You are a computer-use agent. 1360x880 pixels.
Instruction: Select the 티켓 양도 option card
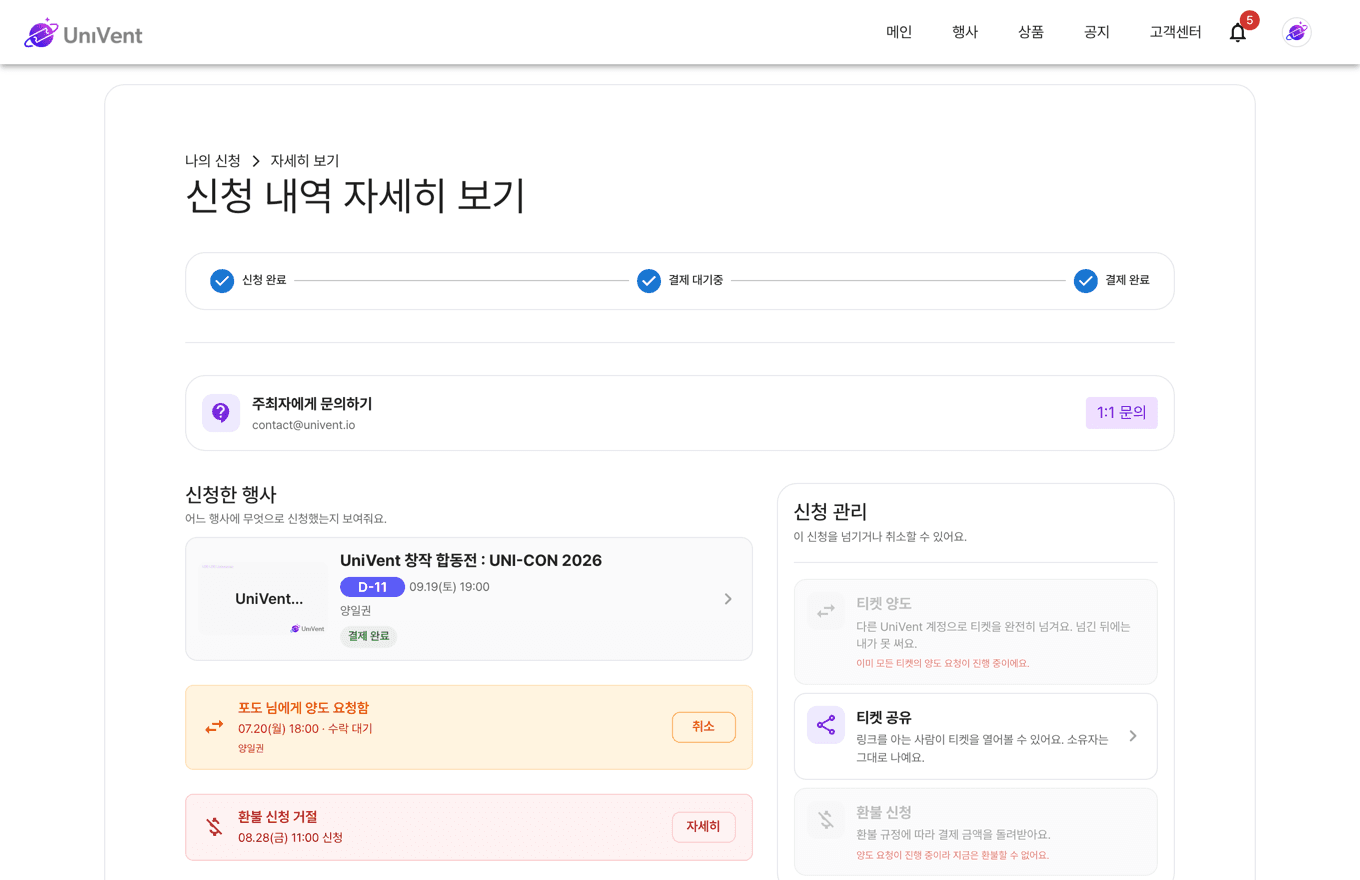pos(976,632)
